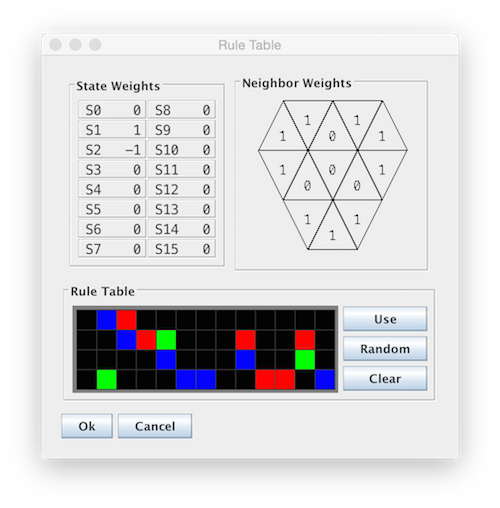
Task: Select the S2 weight field showing -1
Action: click(x=112, y=149)
